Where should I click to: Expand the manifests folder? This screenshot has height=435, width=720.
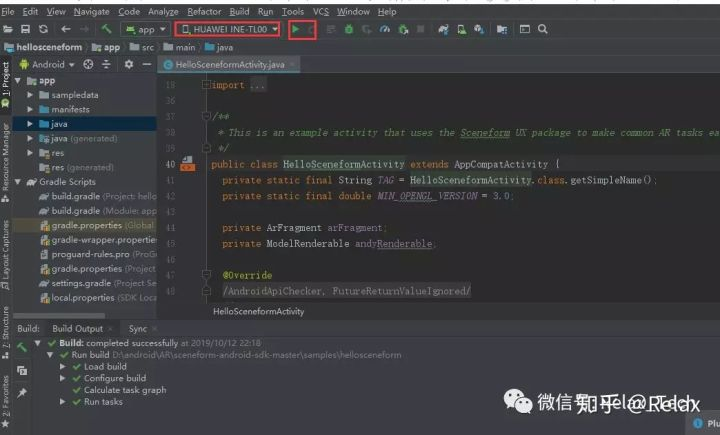(30, 109)
